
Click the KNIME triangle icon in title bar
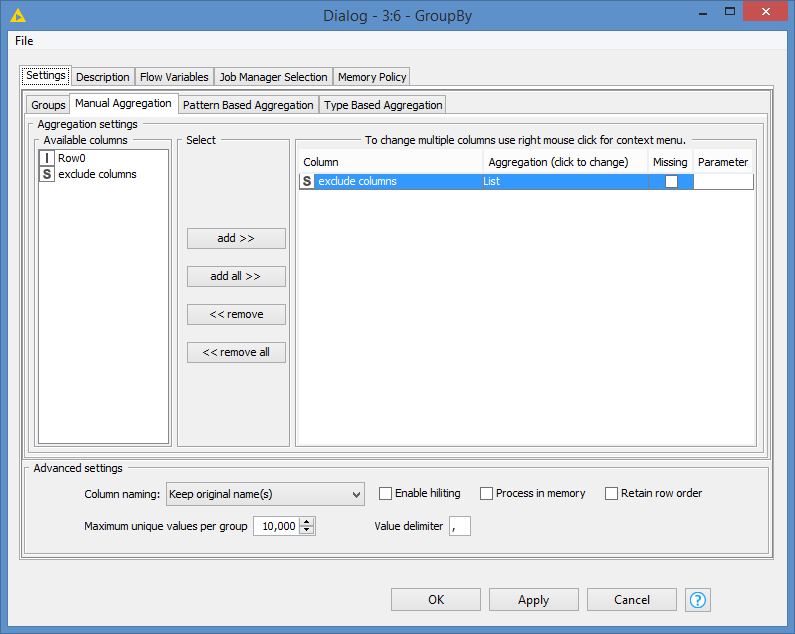(x=18, y=16)
